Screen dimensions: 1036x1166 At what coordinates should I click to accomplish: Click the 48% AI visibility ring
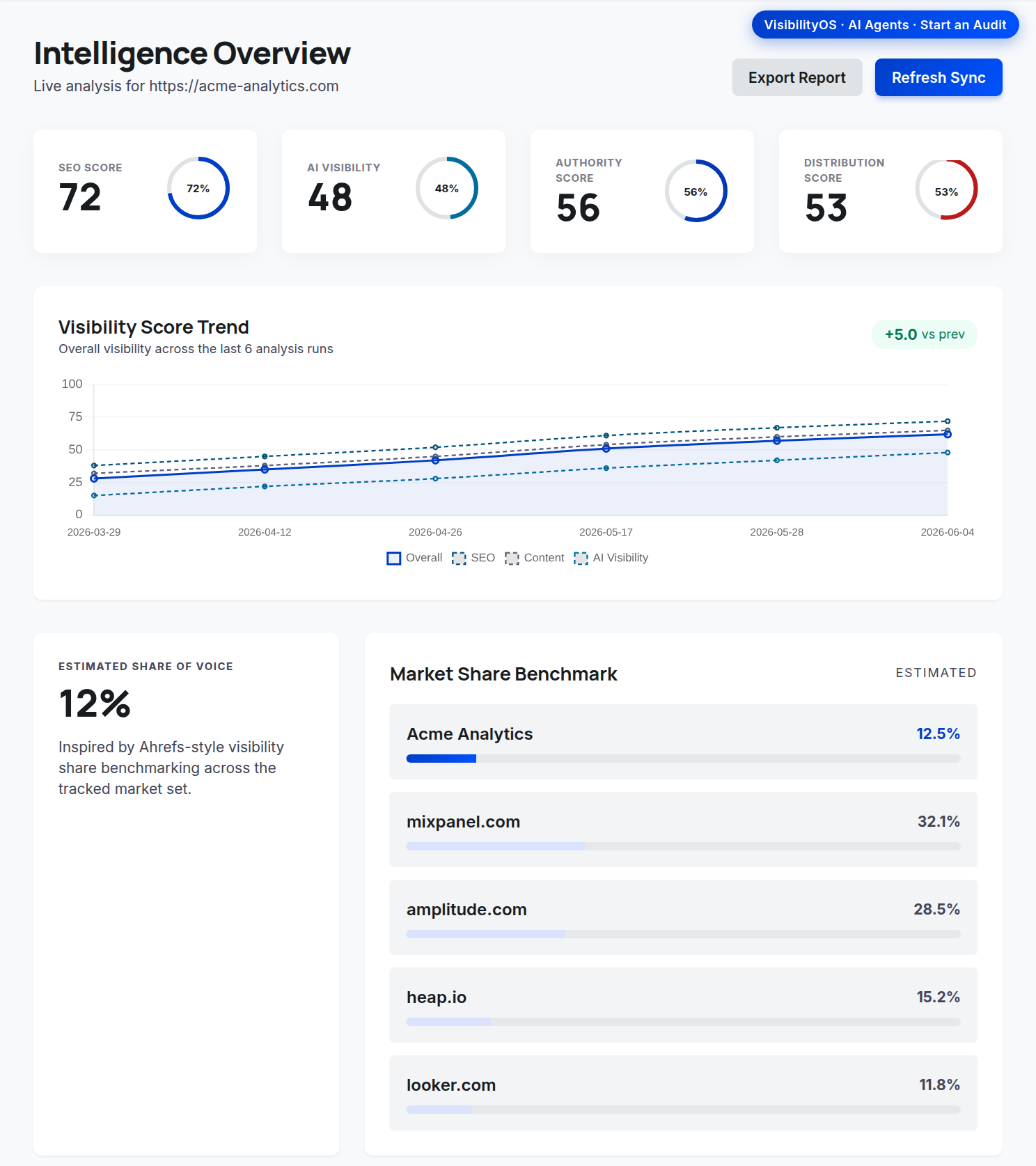point(447,188)
